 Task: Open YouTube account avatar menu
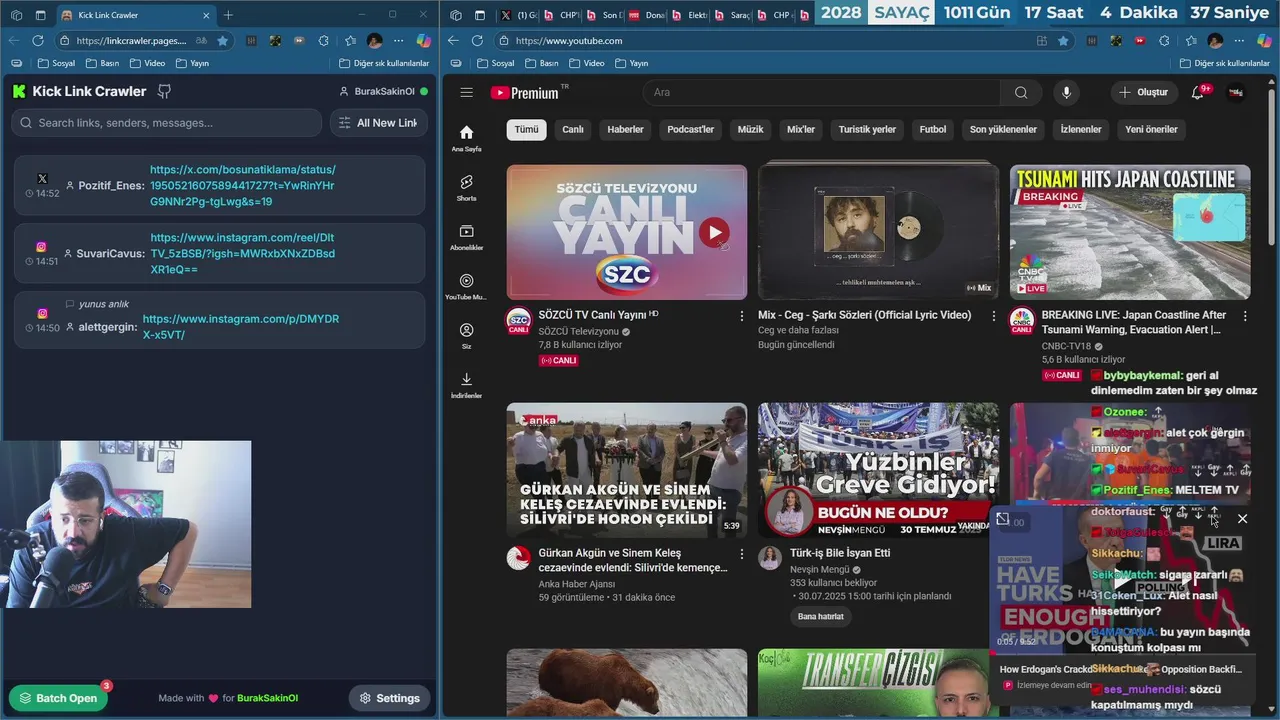click(x=1236, y=92)
